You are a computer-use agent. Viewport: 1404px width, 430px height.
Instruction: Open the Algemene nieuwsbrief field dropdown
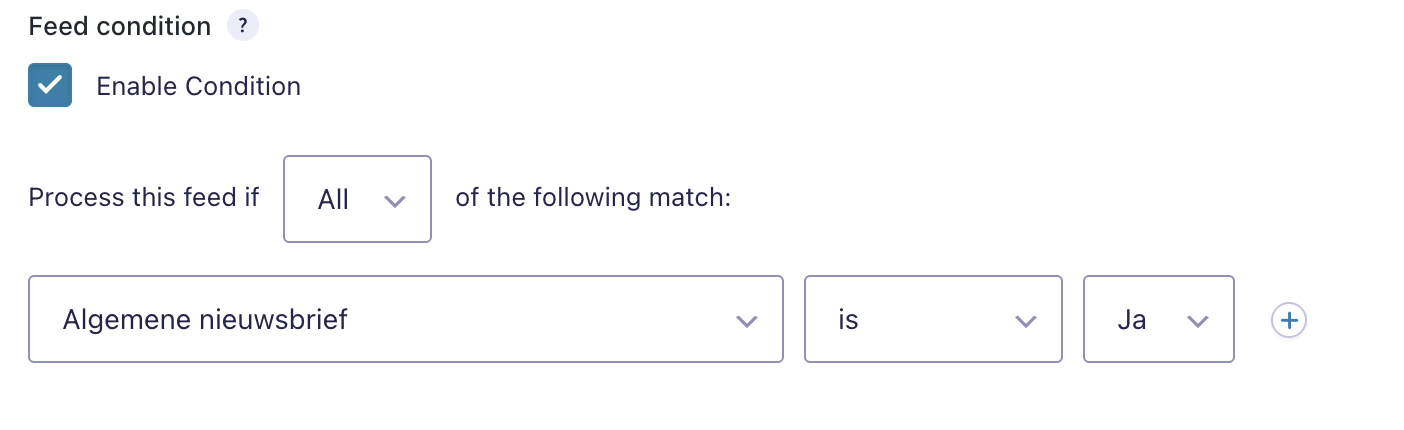click(405, 320)
